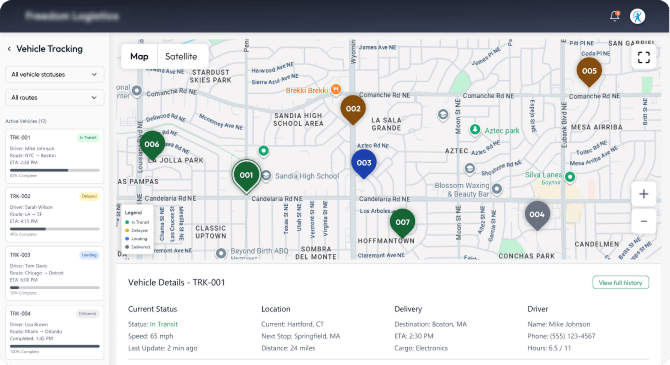Click the fullscreen map icon

click(x=644, y=57)
